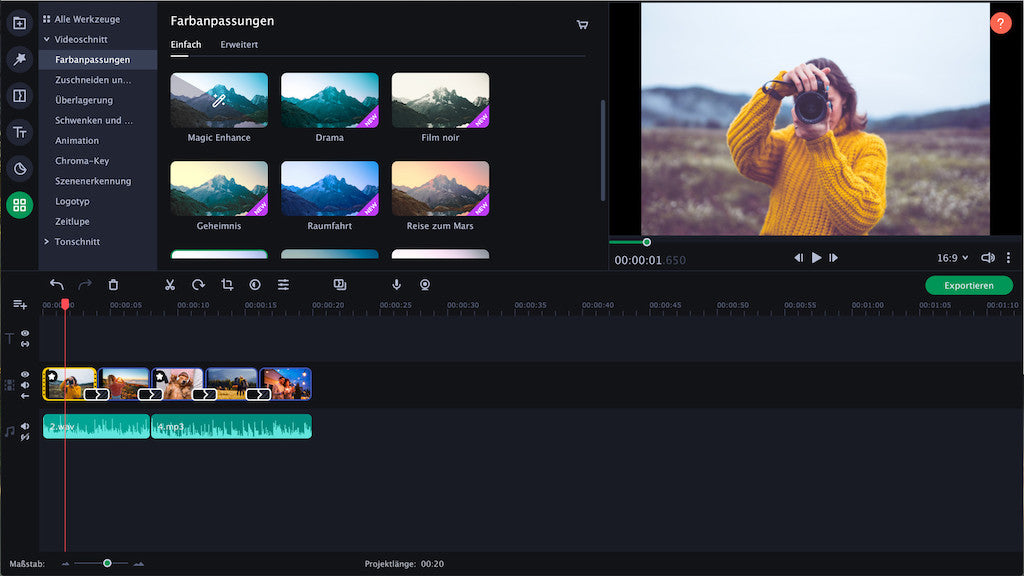Switch to the Erweitert tab
1024x576 pixels.
[x=237, y=45]
